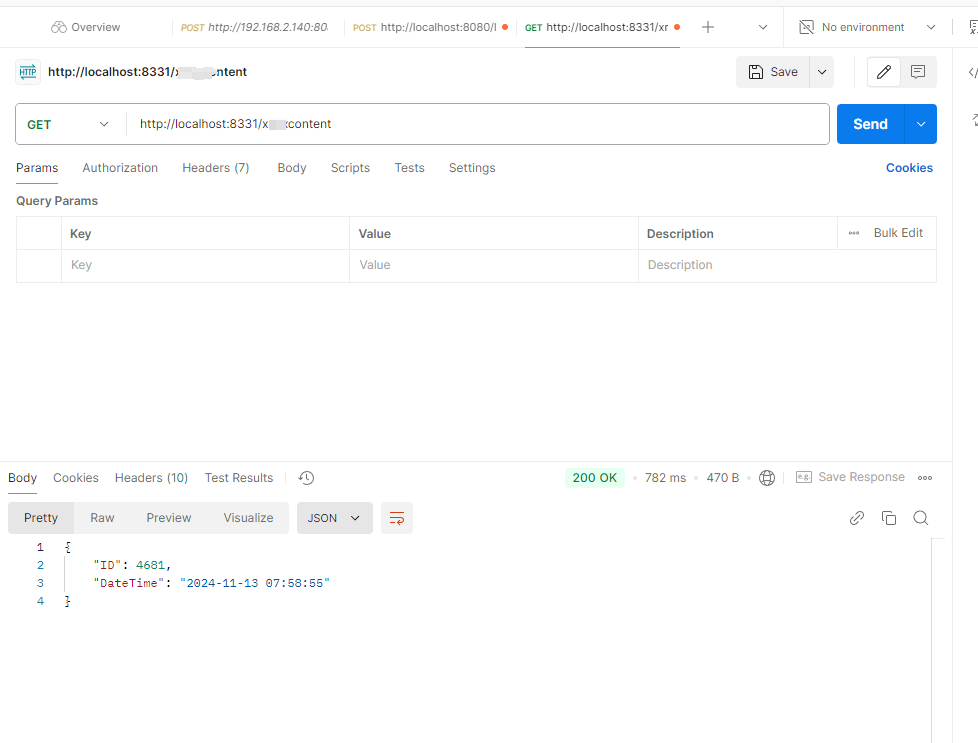This screenshot has width=978, height=743.
Task: Click the 782 ms response time
Action: tap(665, 478)
